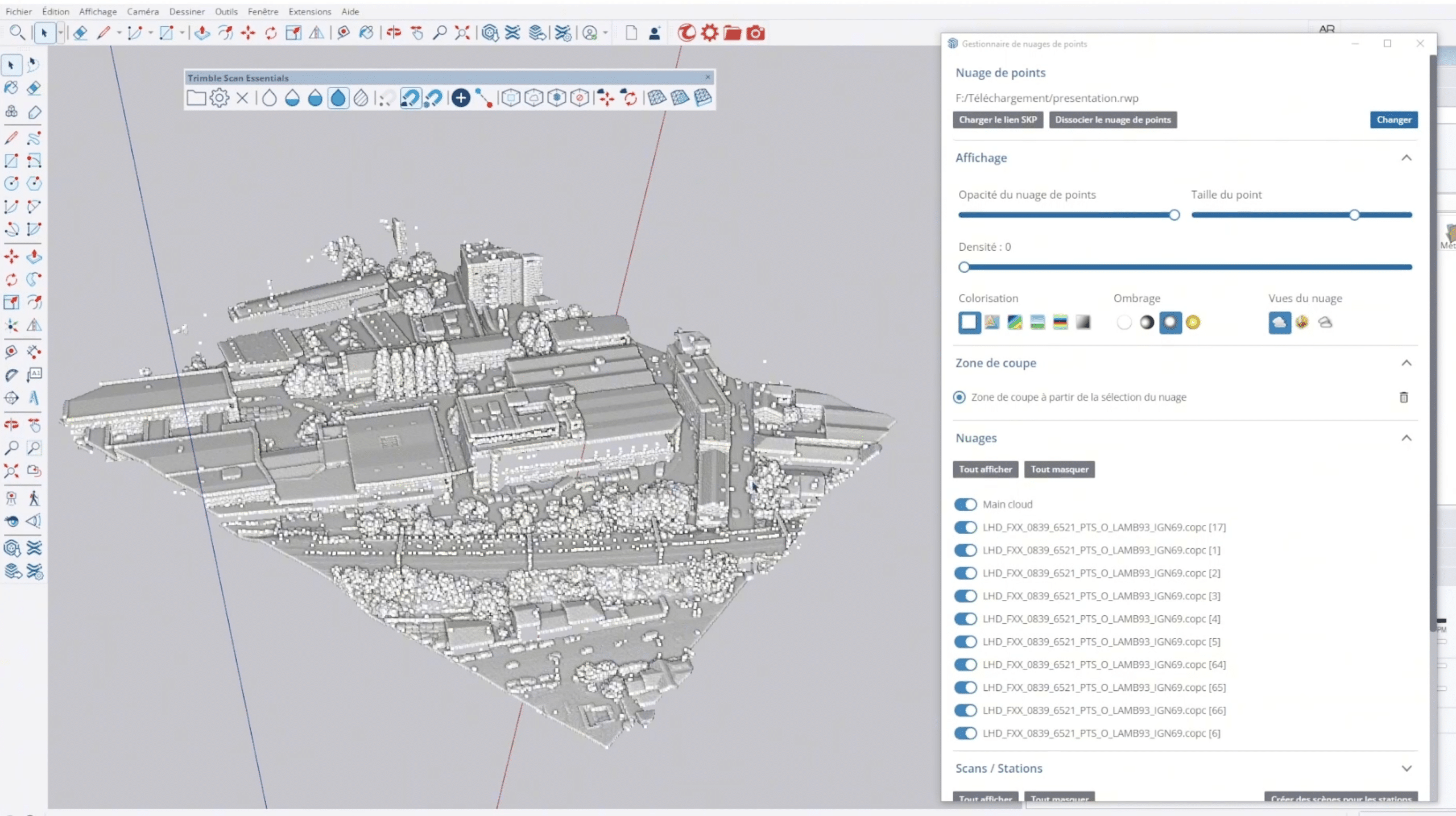Disable the LHD_FXX cloud [17] toggle

(x=965, y=527)
